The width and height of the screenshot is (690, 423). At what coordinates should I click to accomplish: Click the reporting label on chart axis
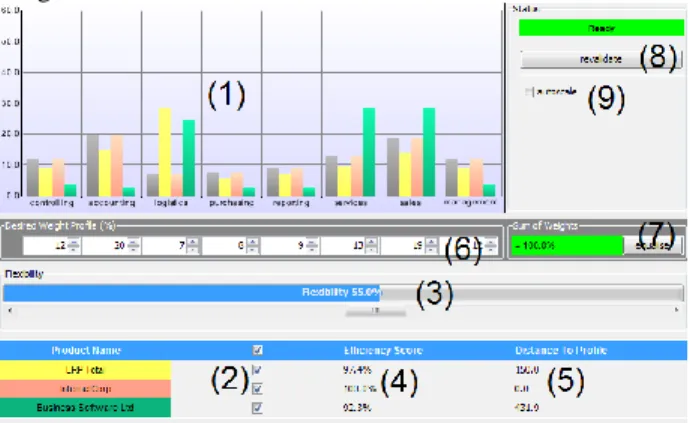[291, 203]
